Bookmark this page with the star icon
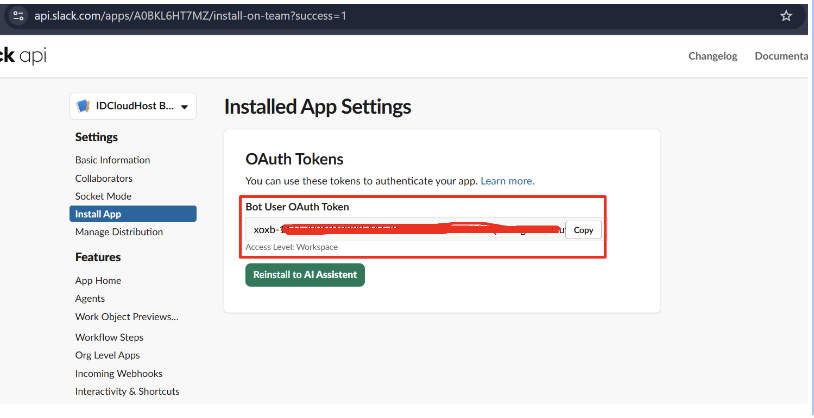 [x=786, y=16]
